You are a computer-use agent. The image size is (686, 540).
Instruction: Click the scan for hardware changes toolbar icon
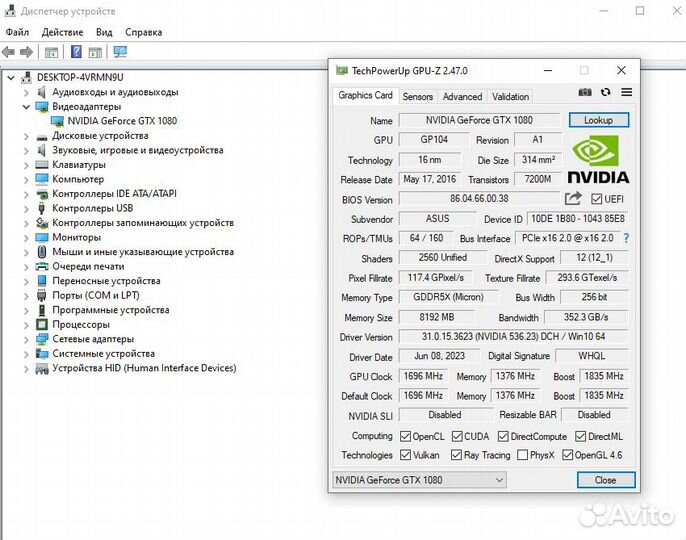pyautogui.click(x=121, y=52)
